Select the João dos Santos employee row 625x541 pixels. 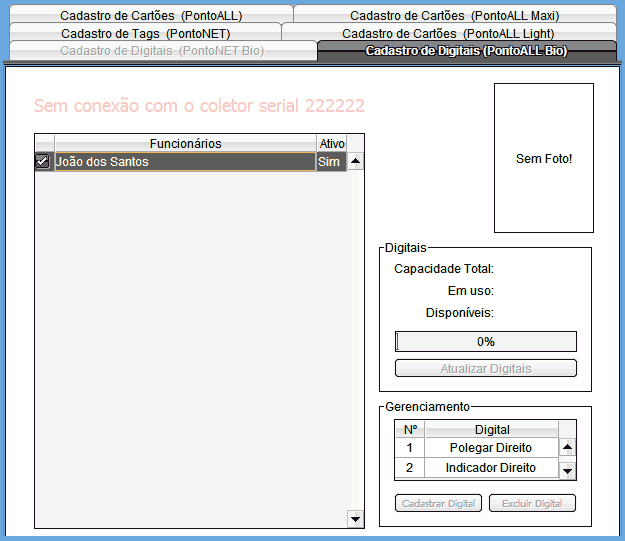tap(185, 161)
